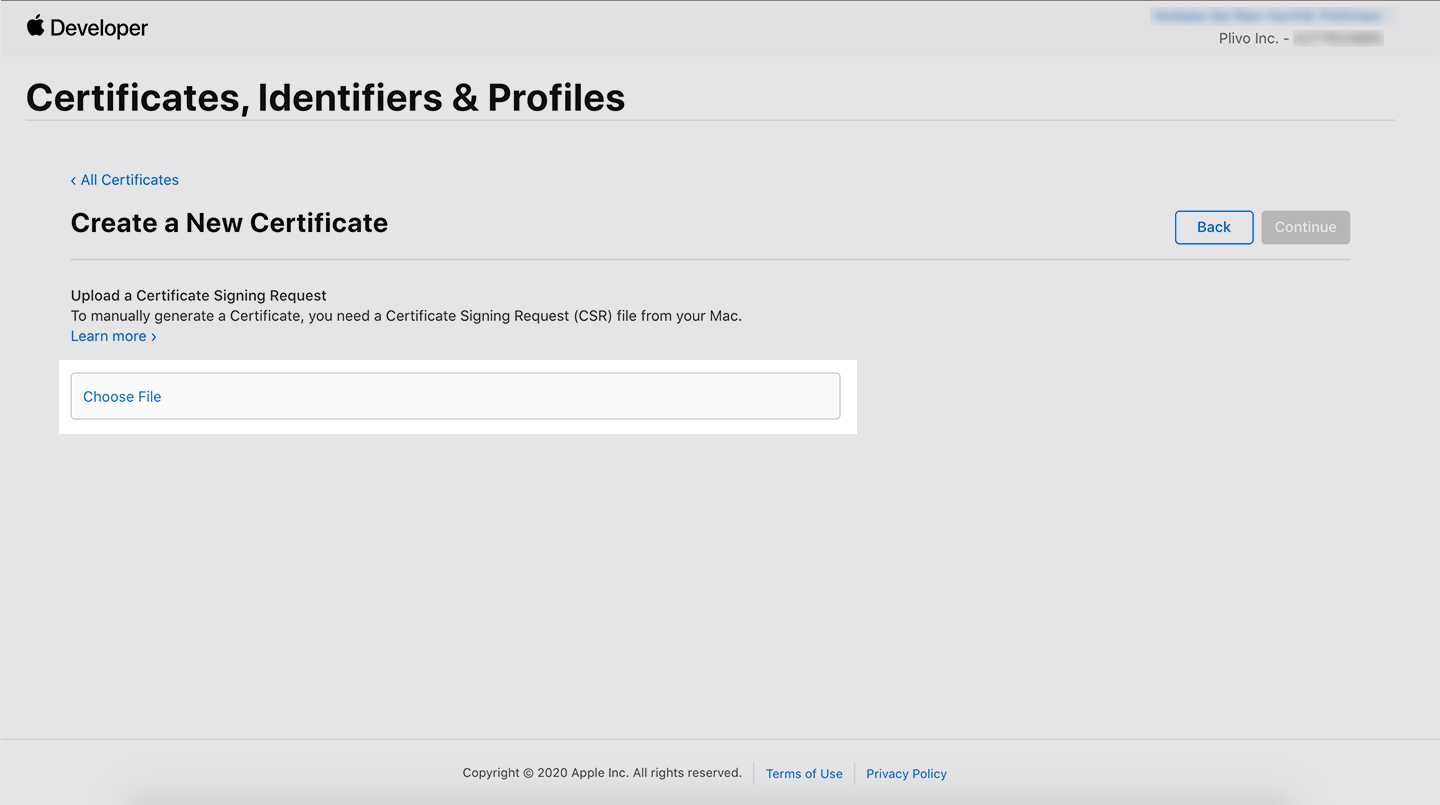Click the Create a New Certificate heading
This screenshot has height=805, width=1440.
[x=229, y=223]
